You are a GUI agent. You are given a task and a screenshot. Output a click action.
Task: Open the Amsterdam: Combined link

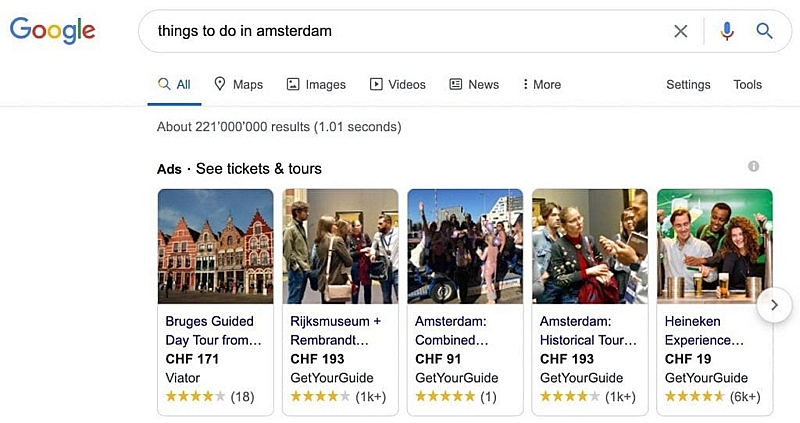click(x=452, y=331)
